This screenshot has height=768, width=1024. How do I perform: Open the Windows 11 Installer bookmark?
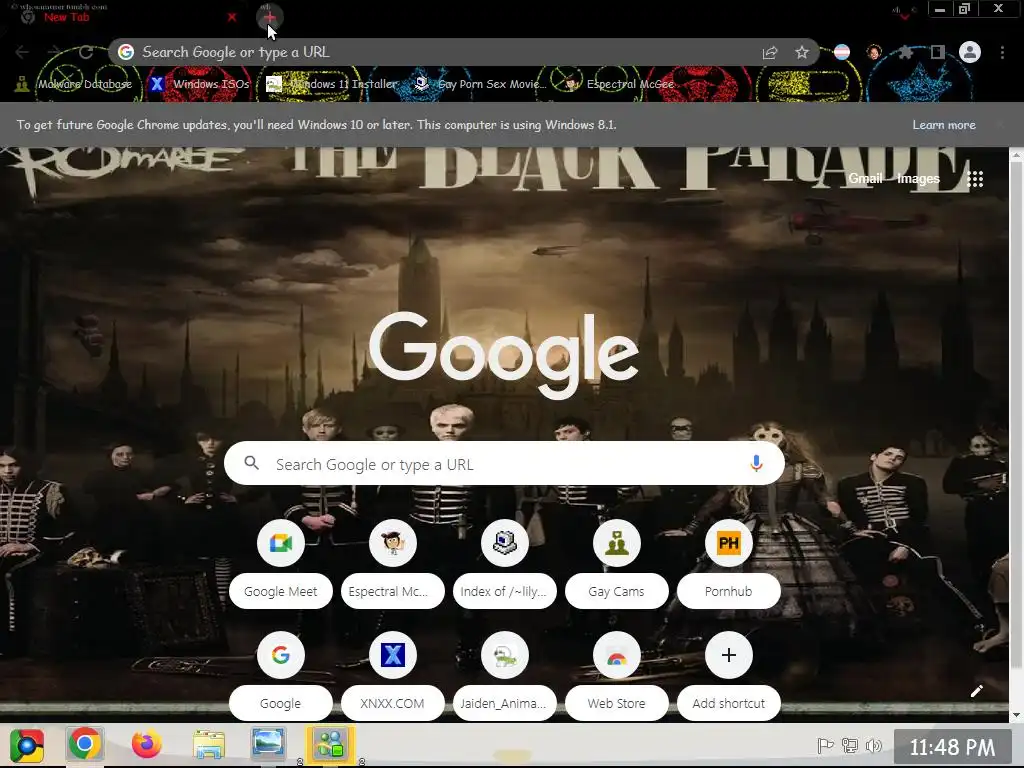[x=332, y=84]
